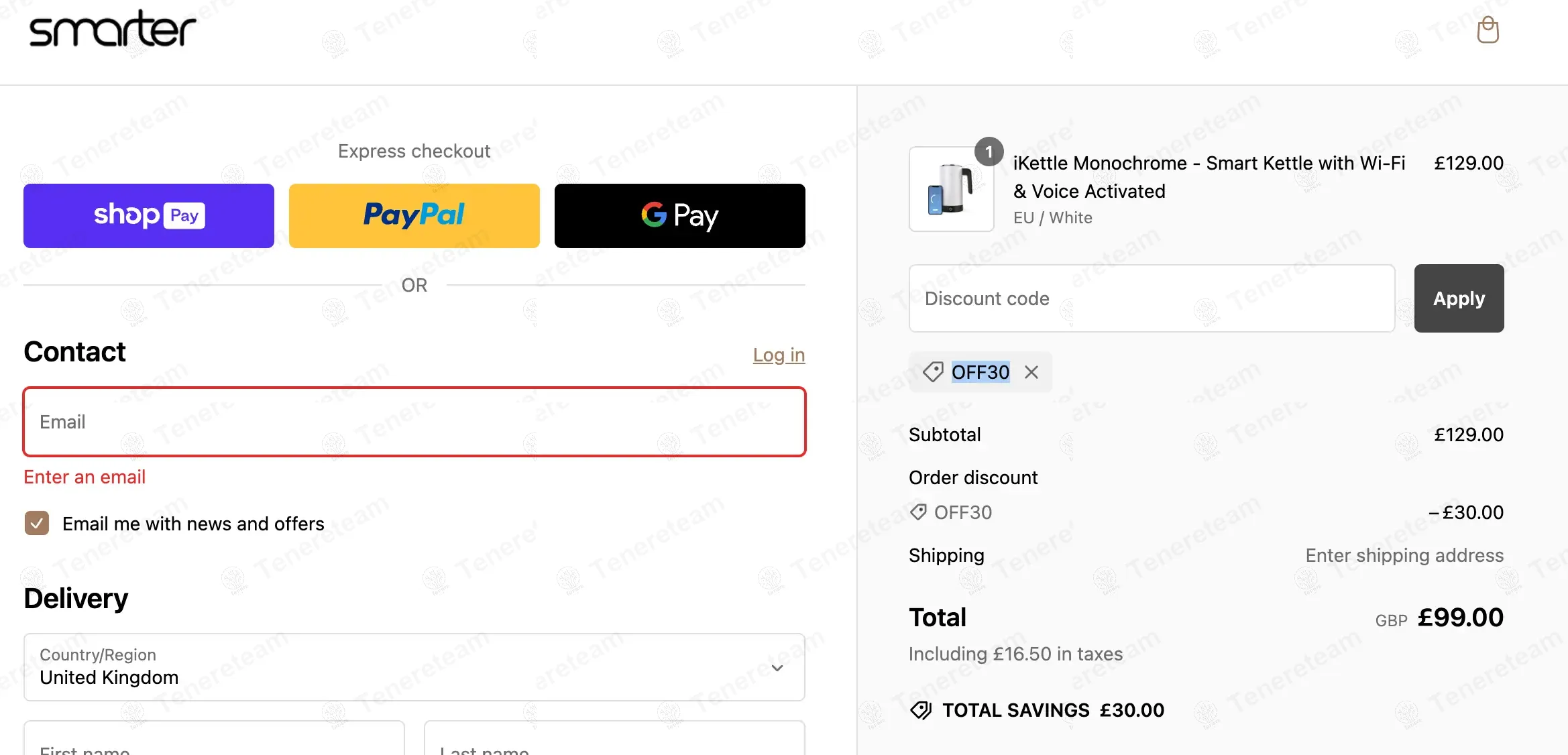Viewport: 1568px width, 755px height.
Task: Open the shopping bag cart icon
Action: tap(1488, 30)
